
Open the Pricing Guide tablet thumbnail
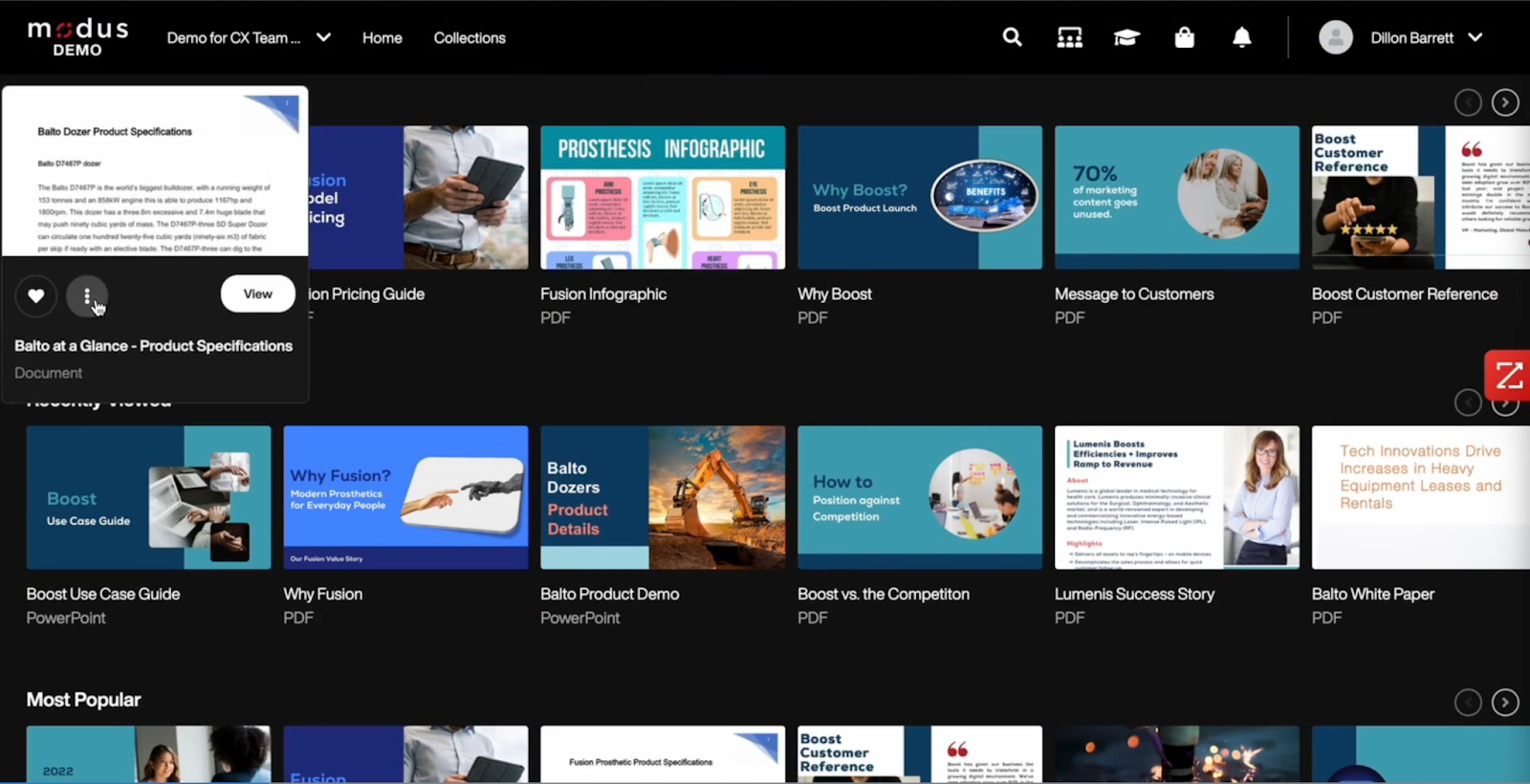click(418, 197)
